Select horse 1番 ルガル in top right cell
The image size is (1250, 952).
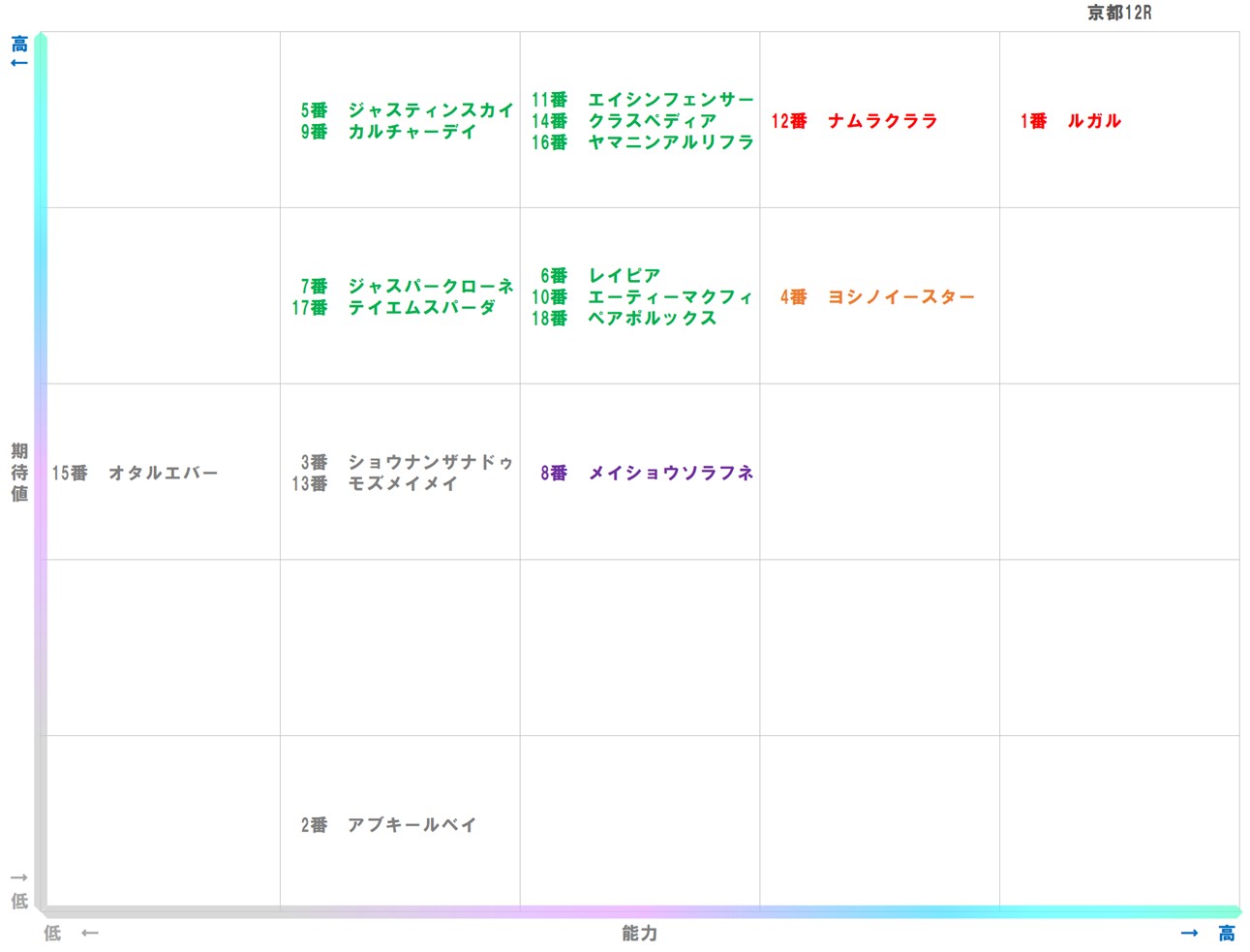[x=1070, y=122]
